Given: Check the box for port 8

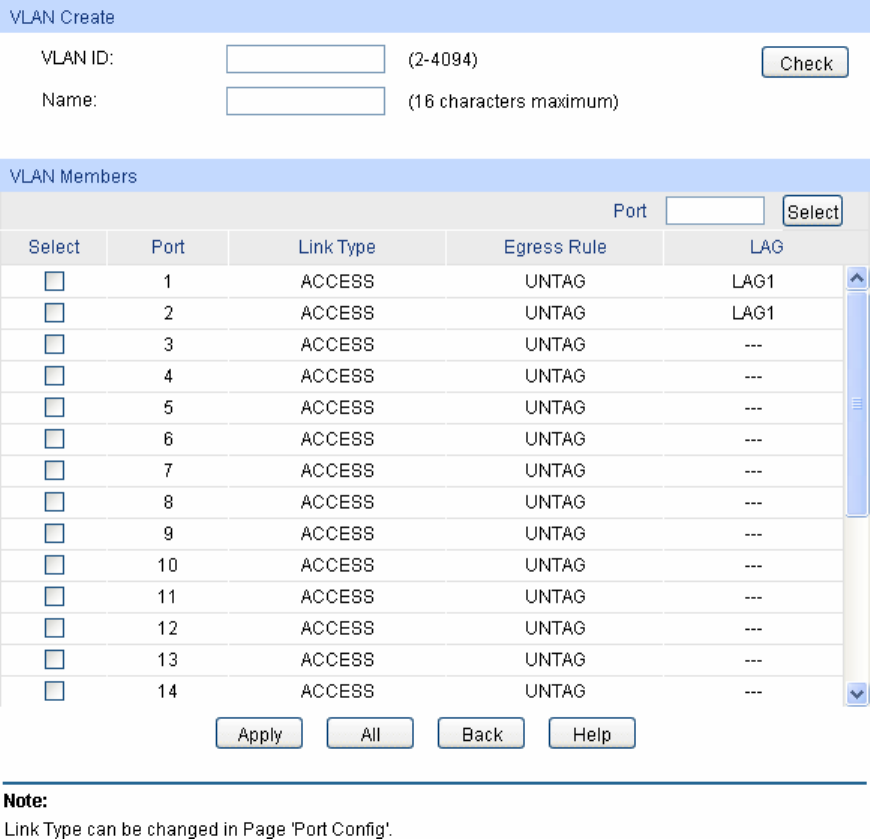Looking at the screenshot, I should (x=54, y=502).
